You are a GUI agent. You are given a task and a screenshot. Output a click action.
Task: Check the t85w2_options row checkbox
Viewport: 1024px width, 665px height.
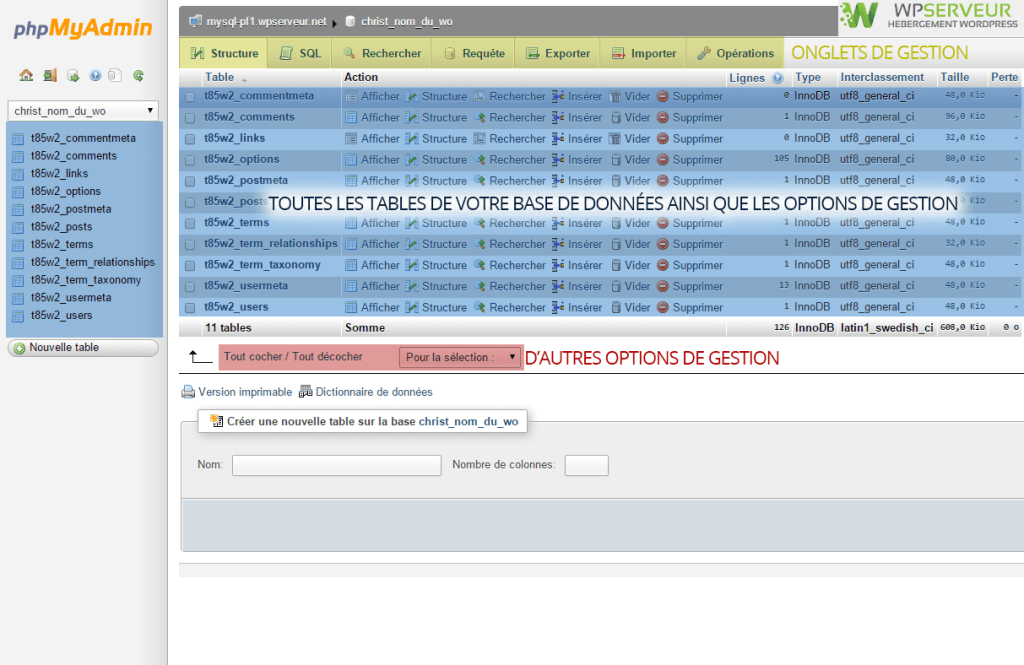click(x=190, y=160)
